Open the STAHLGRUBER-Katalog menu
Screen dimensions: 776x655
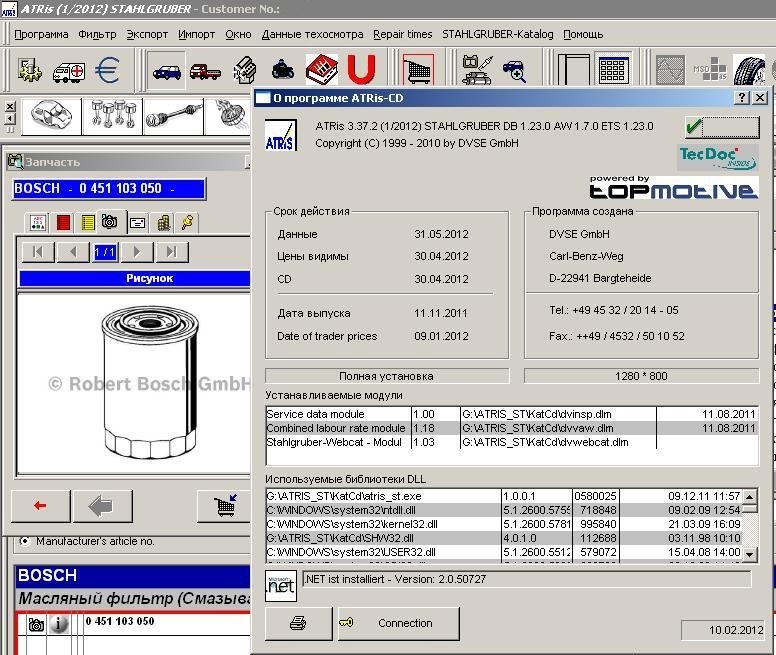click(497, 34)
